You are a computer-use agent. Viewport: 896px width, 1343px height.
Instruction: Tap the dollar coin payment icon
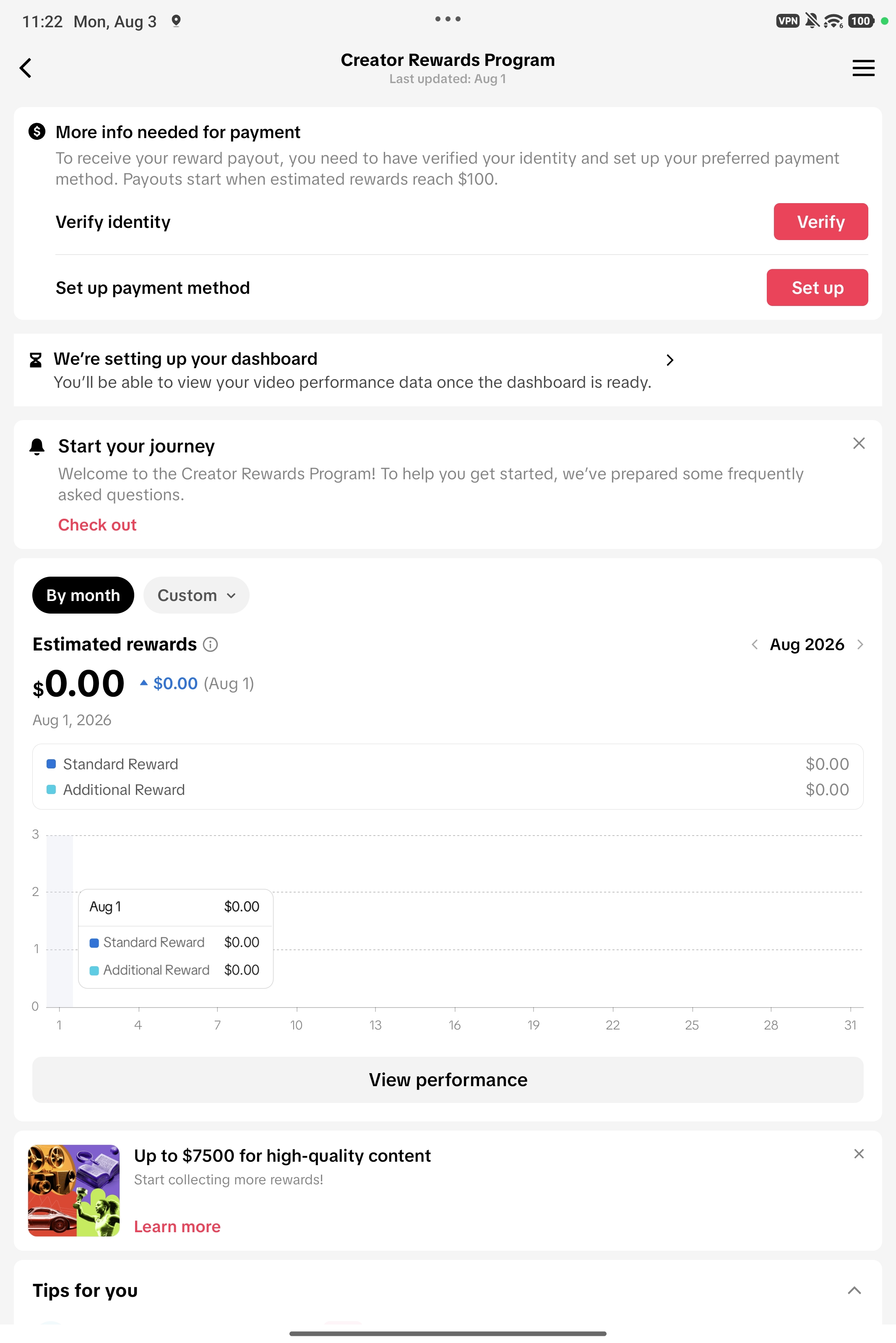tap(36, 131)
